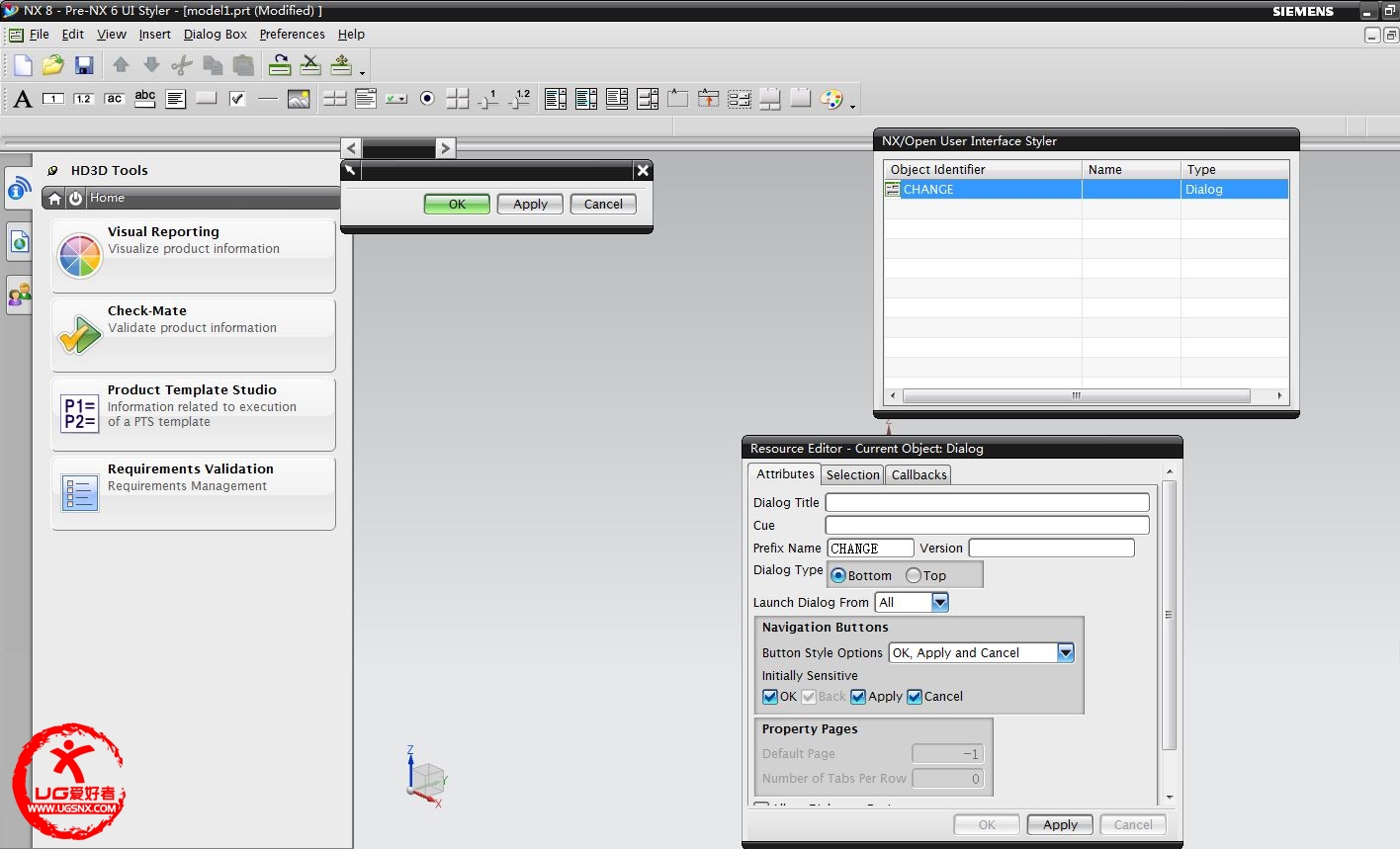This screenshot has width=1400, height=849.
Task: Click Apply in the Resource Editor
Action: [1060, 824]
